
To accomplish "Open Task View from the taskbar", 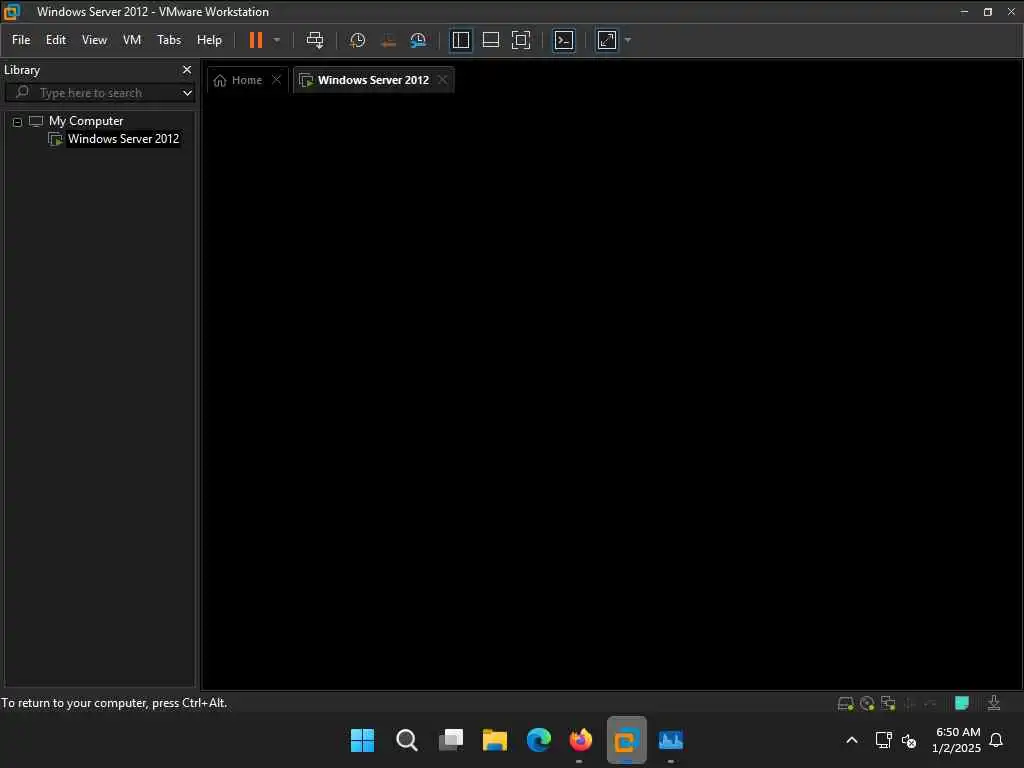I will pyautogui.click(x=451, y=741).
